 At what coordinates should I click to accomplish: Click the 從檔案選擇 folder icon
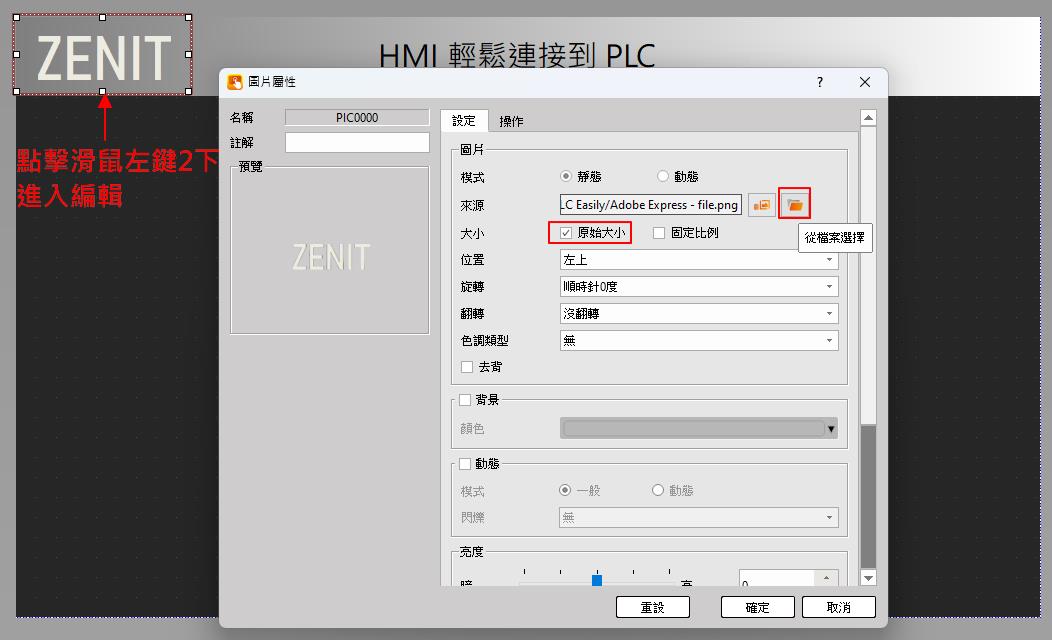point(795,205)
